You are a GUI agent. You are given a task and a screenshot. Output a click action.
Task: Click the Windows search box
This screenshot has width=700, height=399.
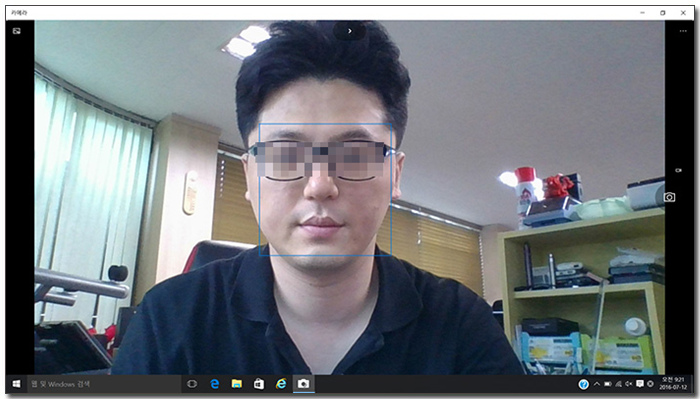tap(104, 384)
